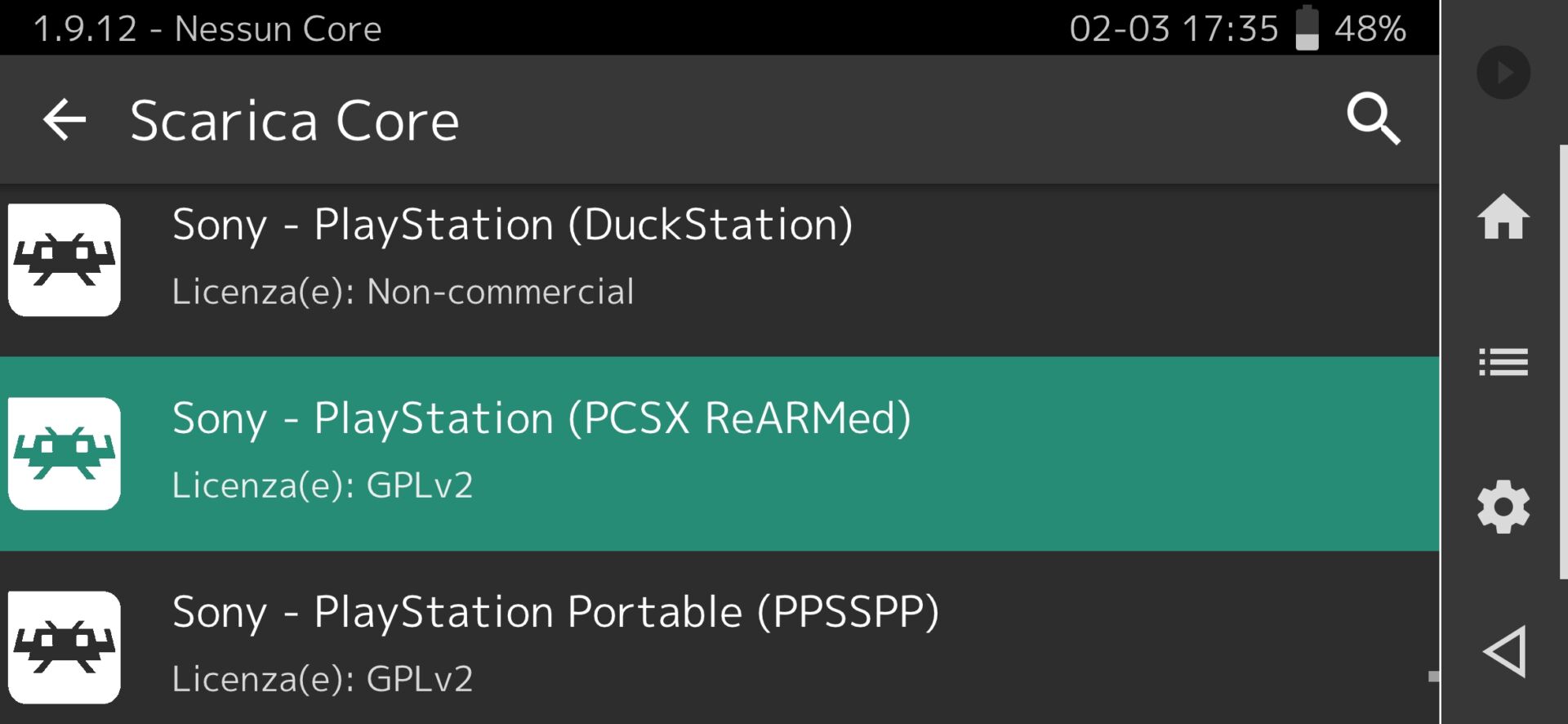Select Sony - PlayStation (DuckStation) entry
The width and height of the screenshot is (1568, 724).
click(x=512, y=225)
